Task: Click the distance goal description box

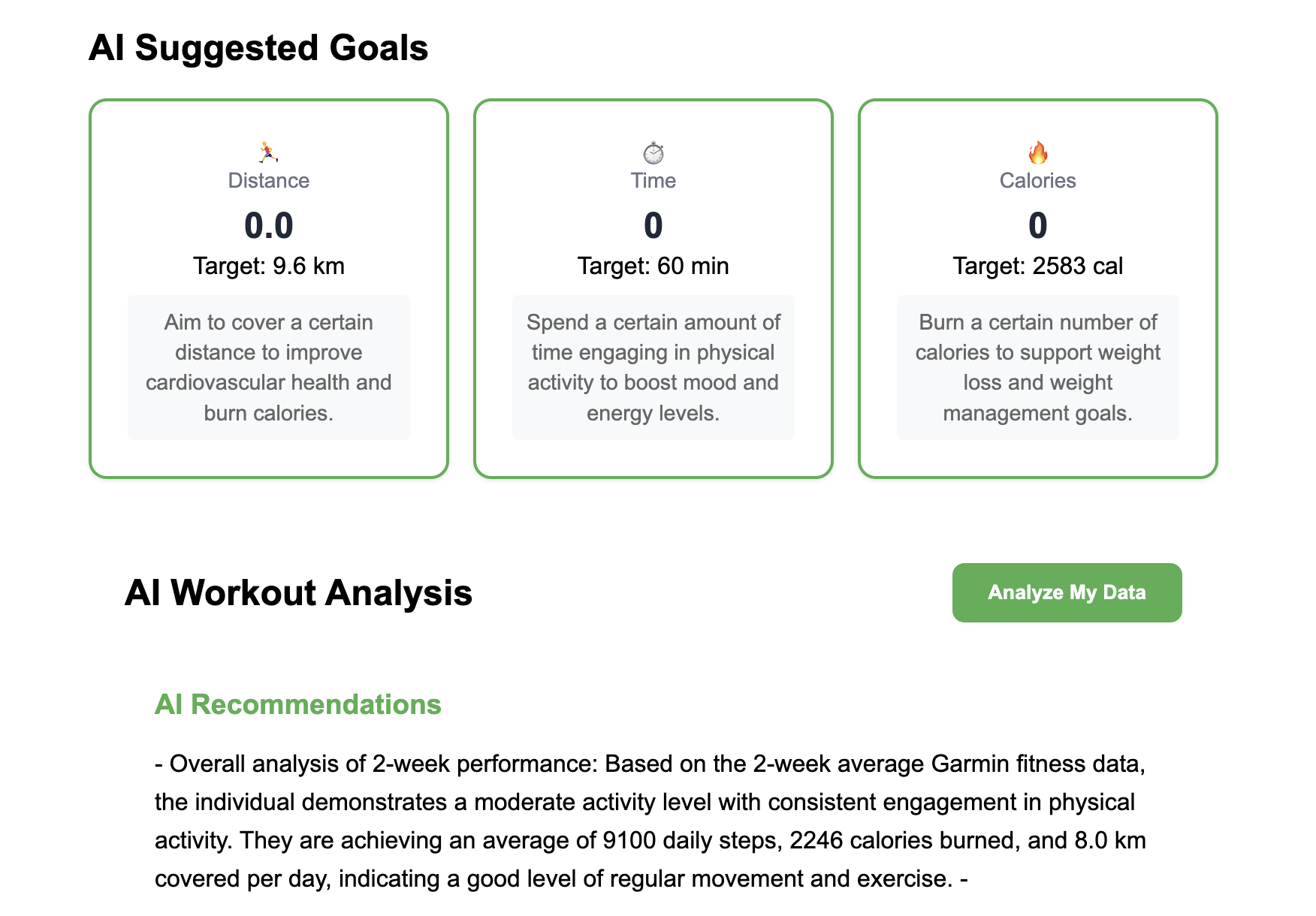Action: [268, 367]
